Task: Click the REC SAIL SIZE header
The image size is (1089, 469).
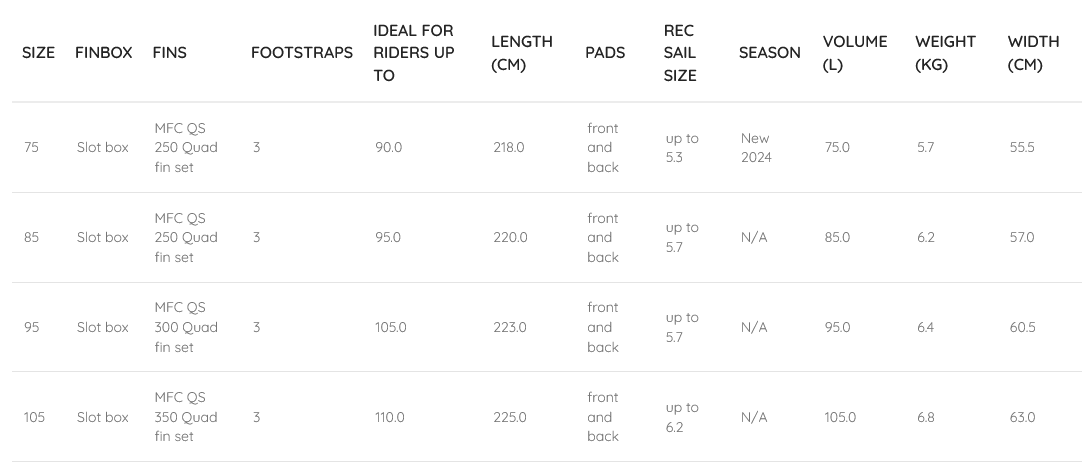Action: point(680,53)
